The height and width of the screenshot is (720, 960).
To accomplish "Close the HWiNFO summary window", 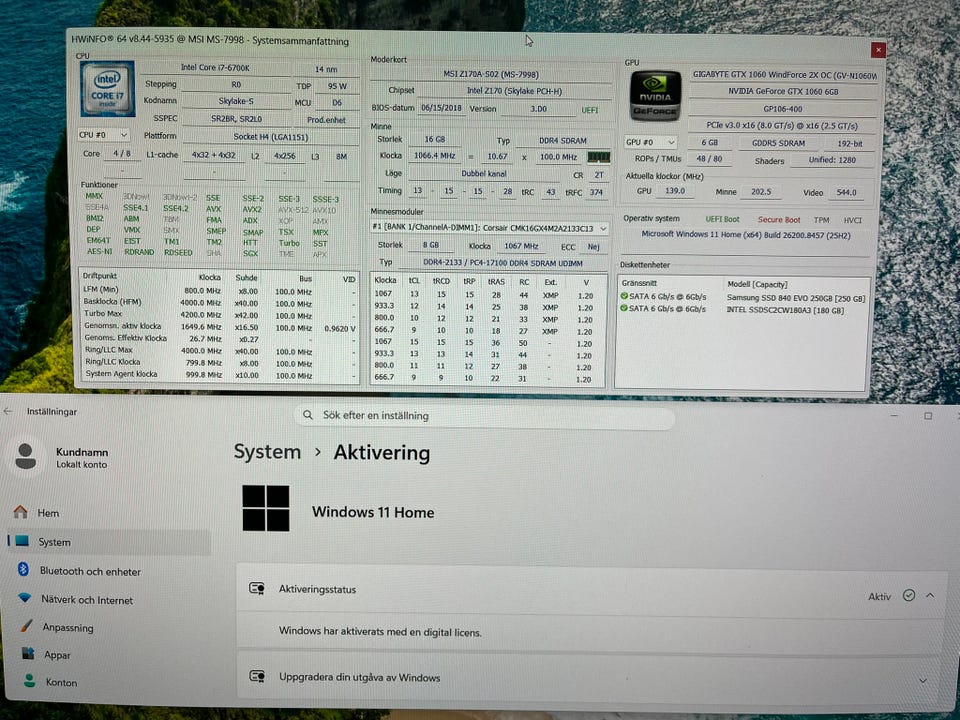I will click(878, 50).
